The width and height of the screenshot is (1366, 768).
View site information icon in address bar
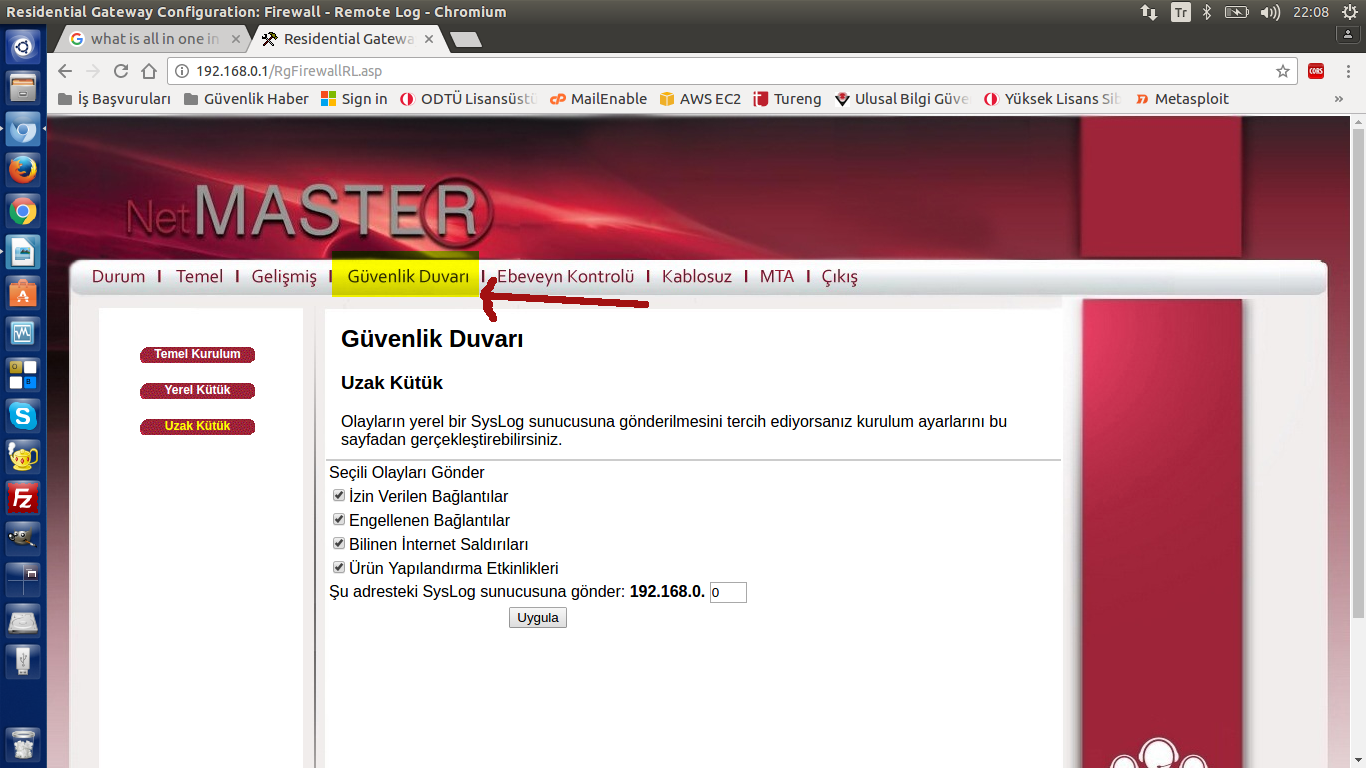pos(182,71)
